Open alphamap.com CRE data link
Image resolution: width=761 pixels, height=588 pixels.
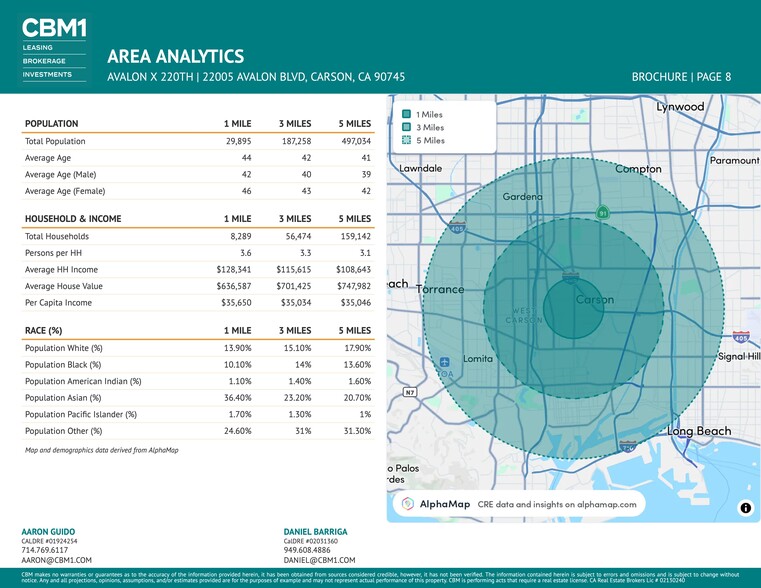coord(557,504)
